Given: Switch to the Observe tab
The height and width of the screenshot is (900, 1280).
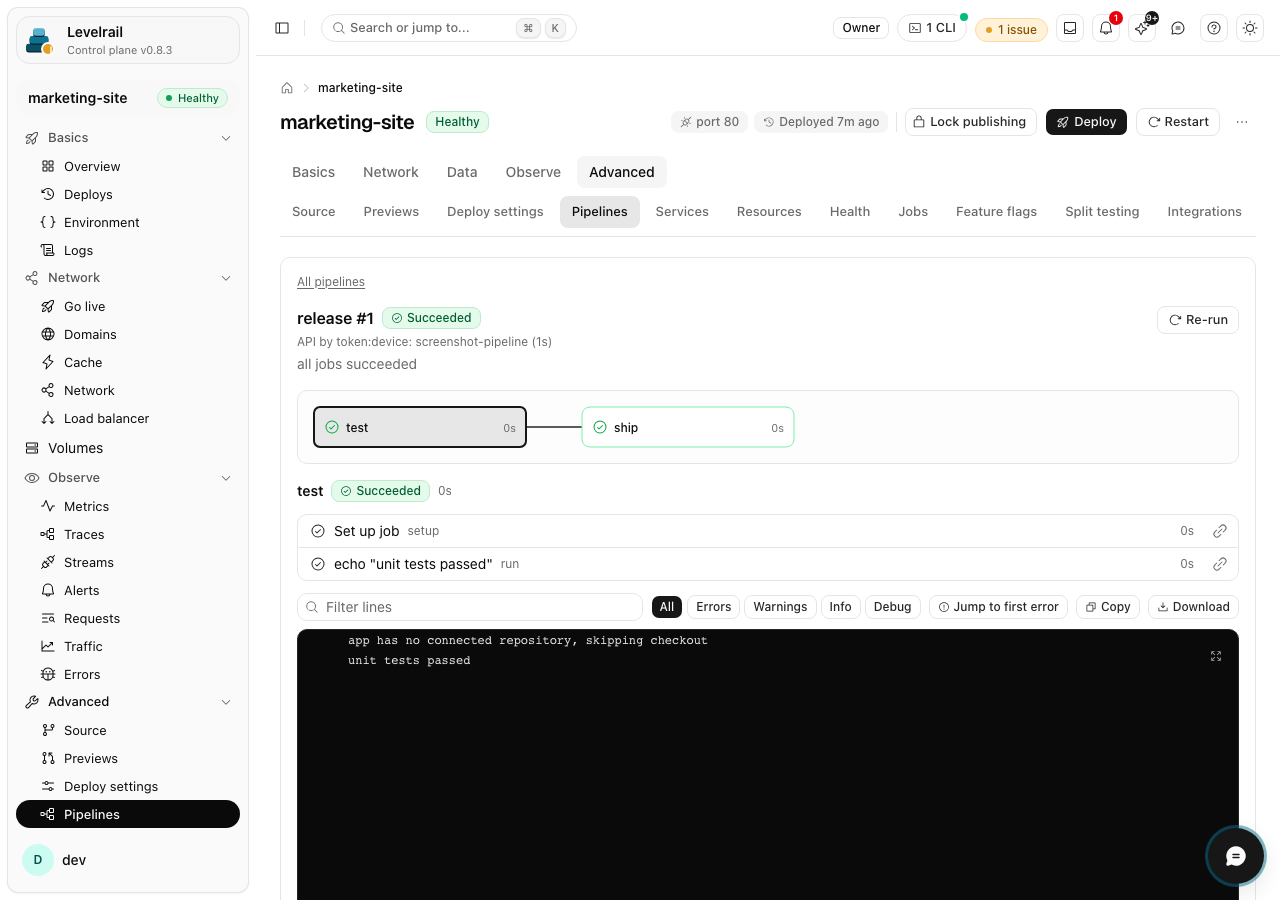Looking at the screenshot, I should 533,172.
